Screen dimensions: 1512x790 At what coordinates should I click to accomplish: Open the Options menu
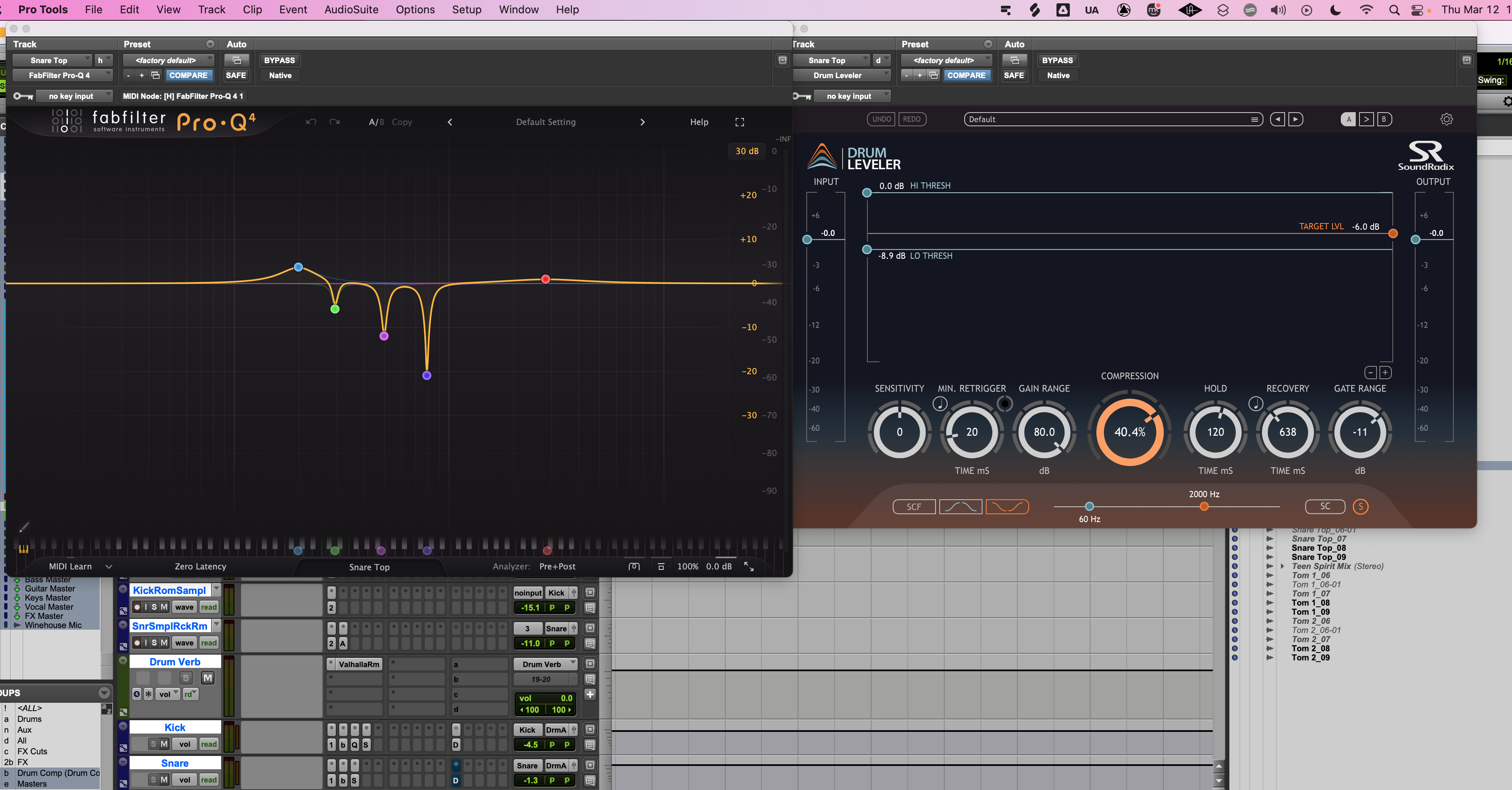415,10
